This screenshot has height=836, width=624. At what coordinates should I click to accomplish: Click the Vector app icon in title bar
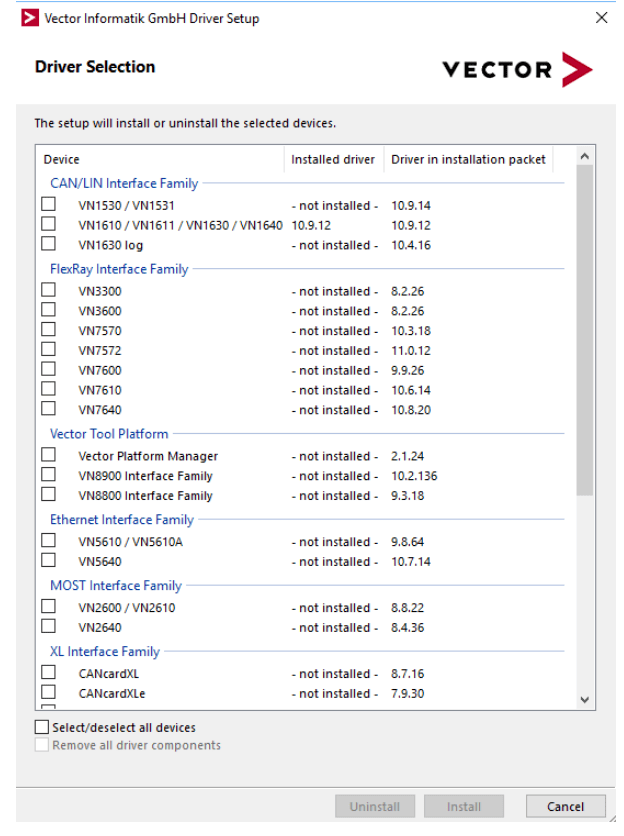coord(30,18)
